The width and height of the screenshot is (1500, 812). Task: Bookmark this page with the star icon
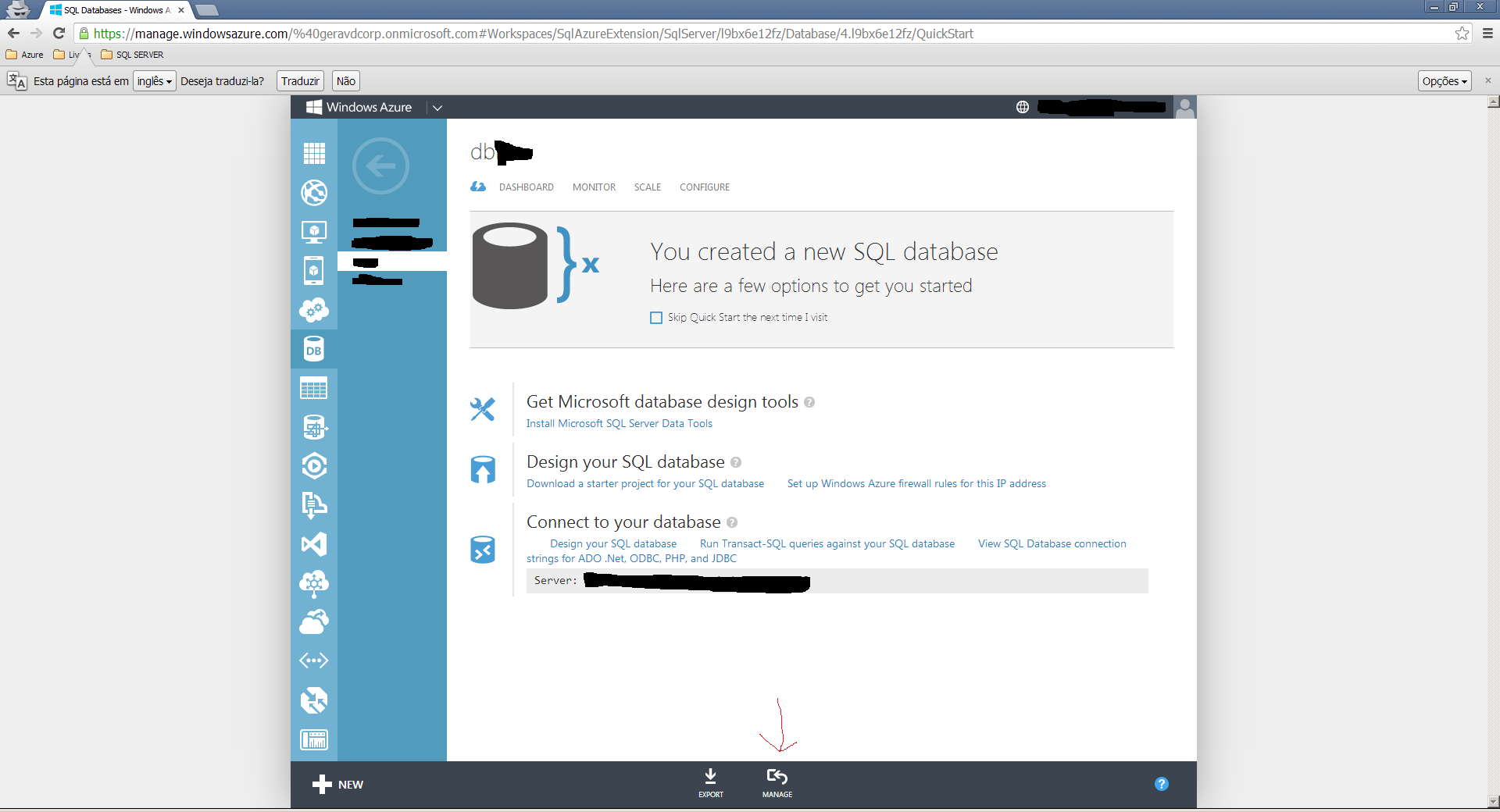[1462, 34]
